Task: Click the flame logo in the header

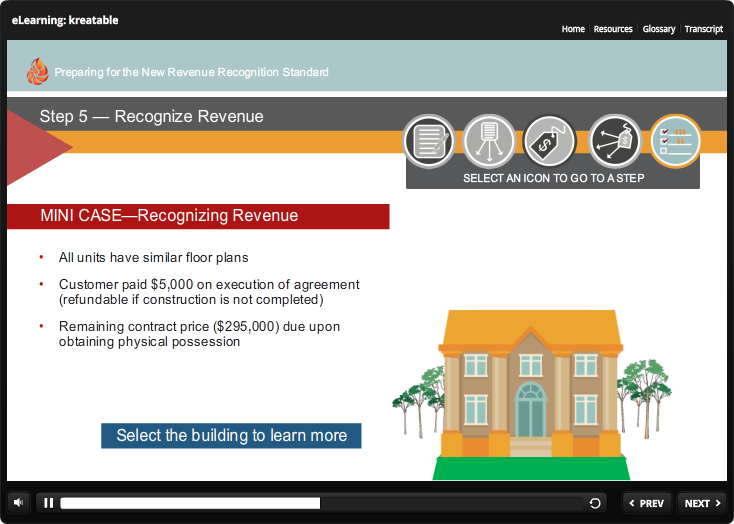Action: coord(37,71)
